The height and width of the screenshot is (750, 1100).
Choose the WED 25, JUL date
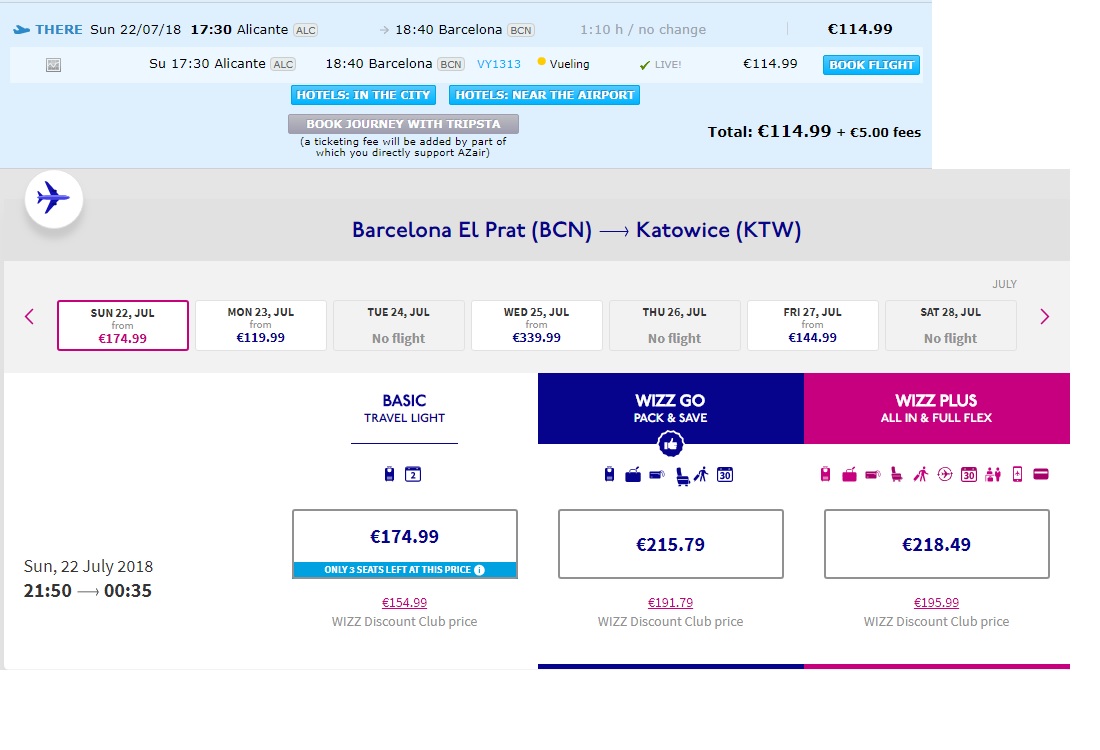(537, 325)
